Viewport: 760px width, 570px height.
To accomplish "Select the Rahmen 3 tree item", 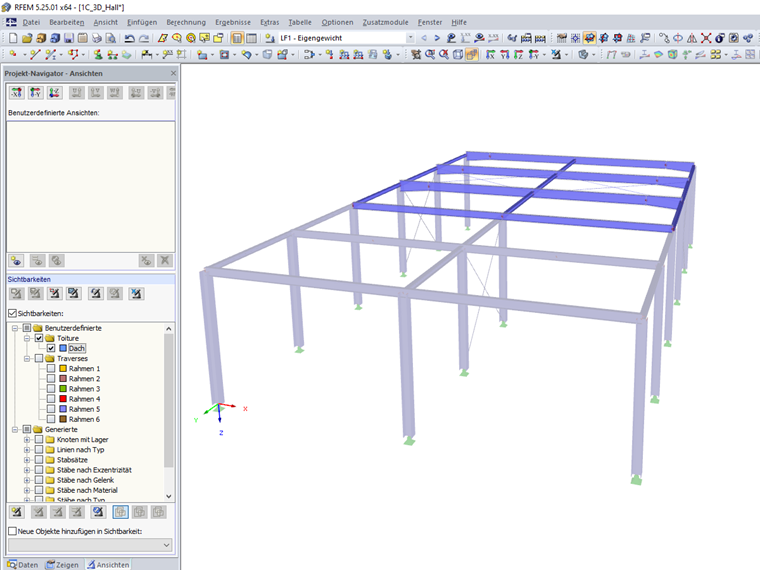I will pyautogui.click(x=84, y=389).
